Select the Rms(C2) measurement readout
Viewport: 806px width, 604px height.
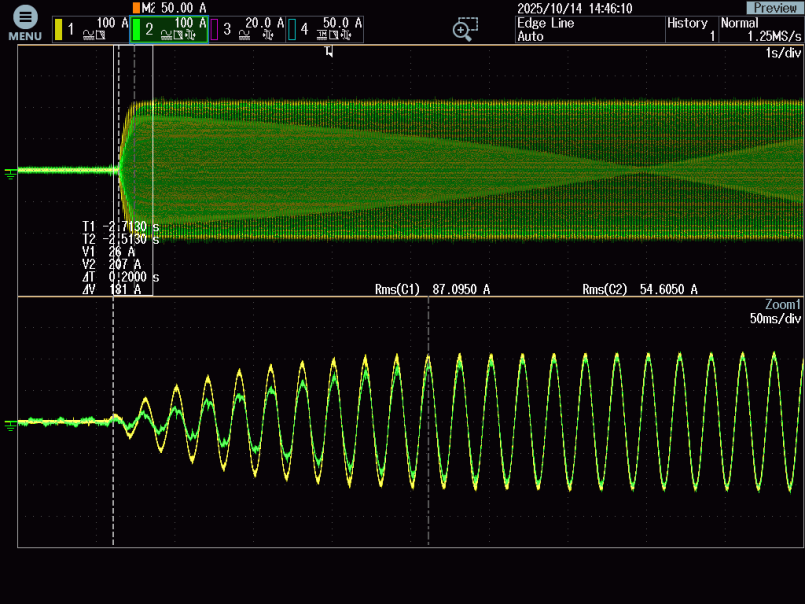click(x=640, y=289)
